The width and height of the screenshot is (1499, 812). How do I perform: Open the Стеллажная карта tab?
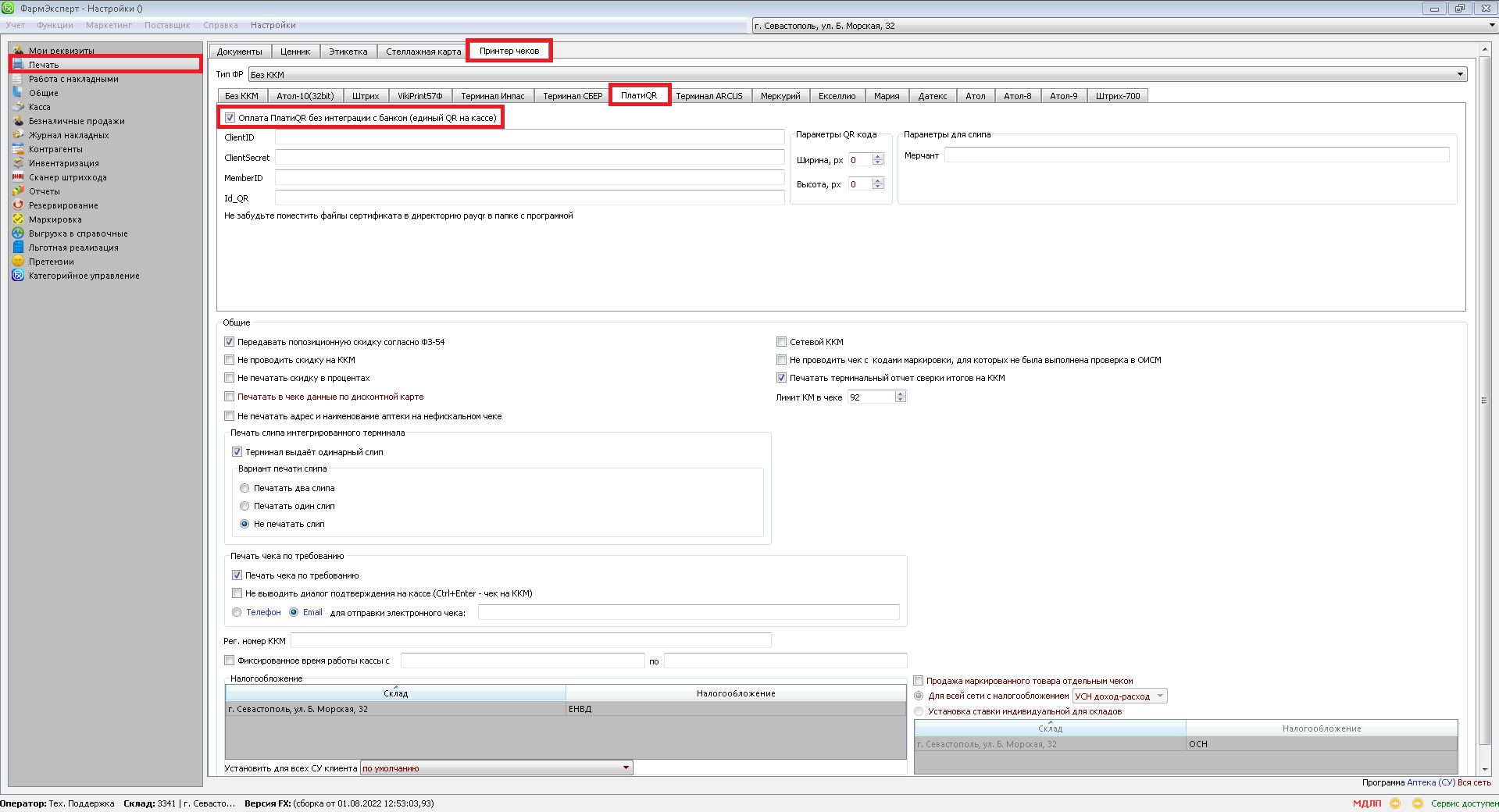point(423,52)
